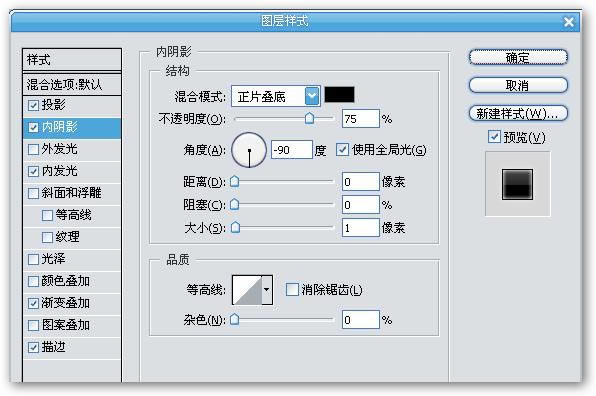Click the contour curve thumbnail
Screen dimensions: 596x396
[247, 290]
